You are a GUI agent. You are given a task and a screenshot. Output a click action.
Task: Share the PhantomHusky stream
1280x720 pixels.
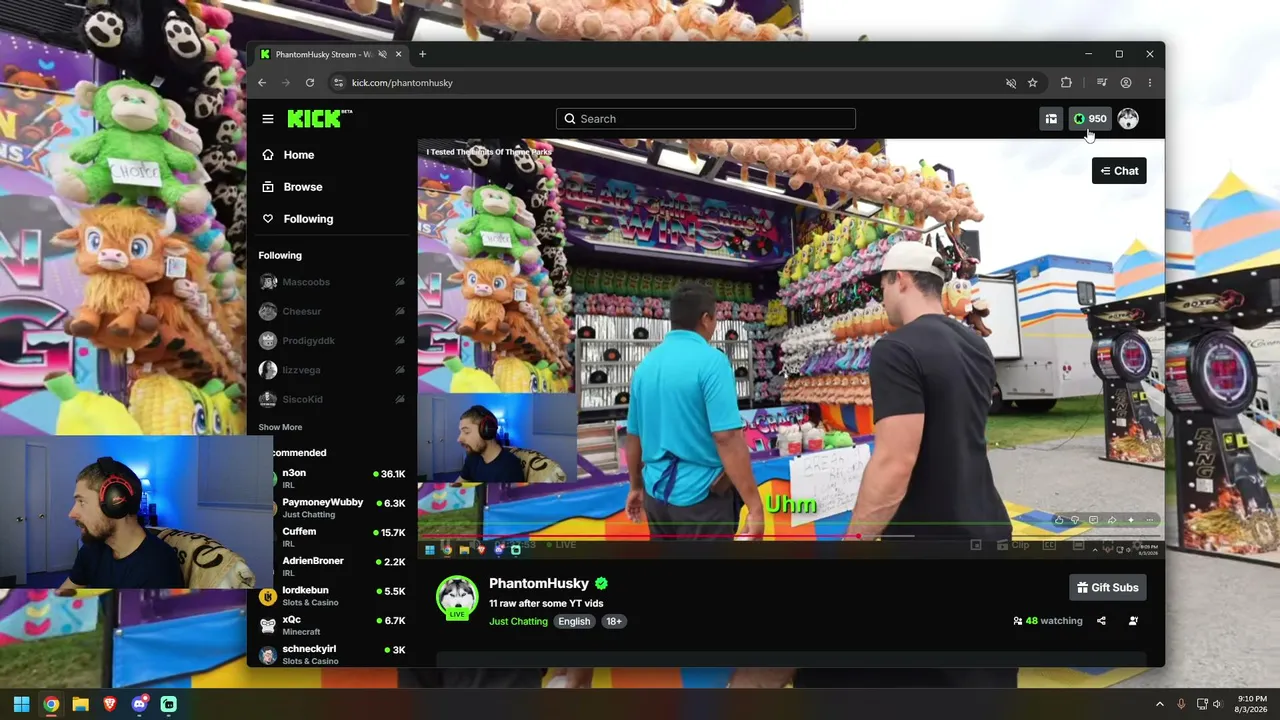tap(1101, 621)
